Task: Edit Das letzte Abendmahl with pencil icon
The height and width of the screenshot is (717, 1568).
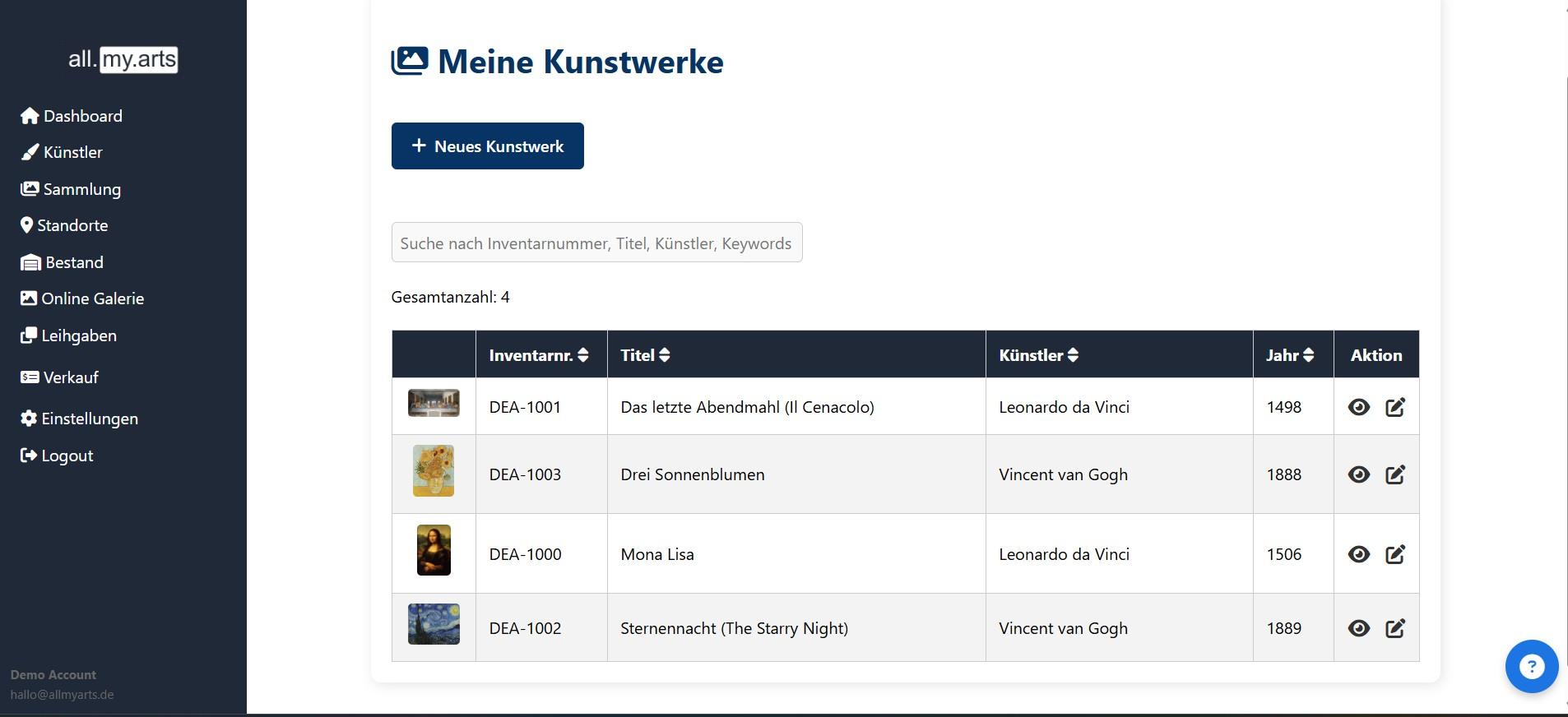Action: pyautogui.click(x=1394, y=406)
